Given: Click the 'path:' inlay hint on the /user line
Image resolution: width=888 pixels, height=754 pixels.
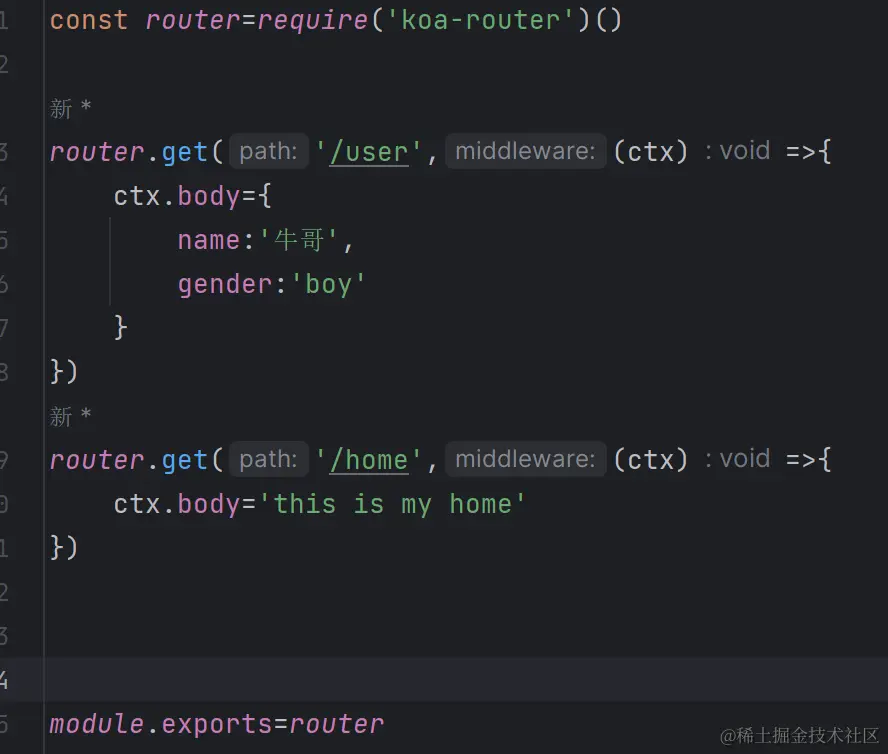Looking at the screenshot, I should tap(268, 151).
